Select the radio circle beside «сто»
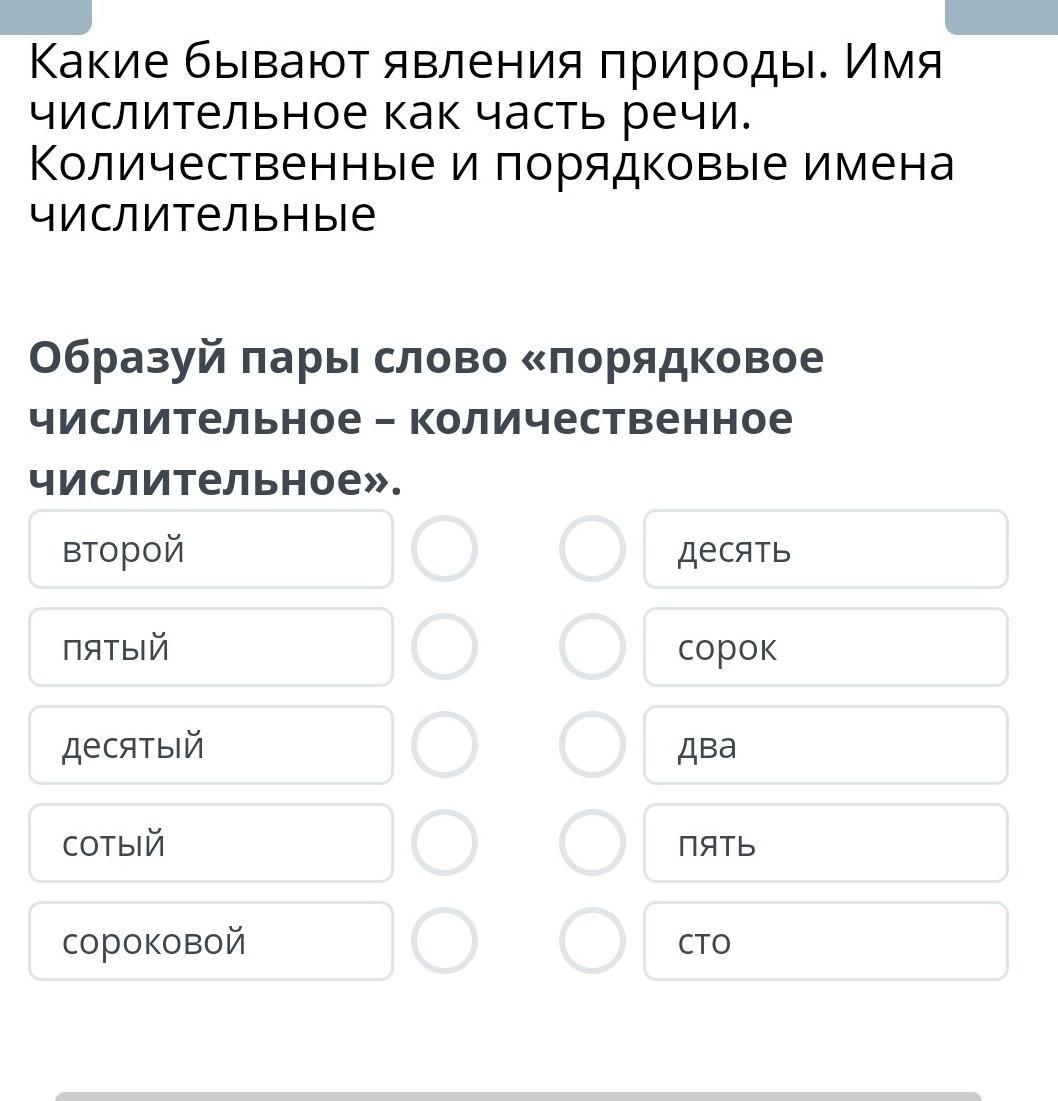 (592, 941)
